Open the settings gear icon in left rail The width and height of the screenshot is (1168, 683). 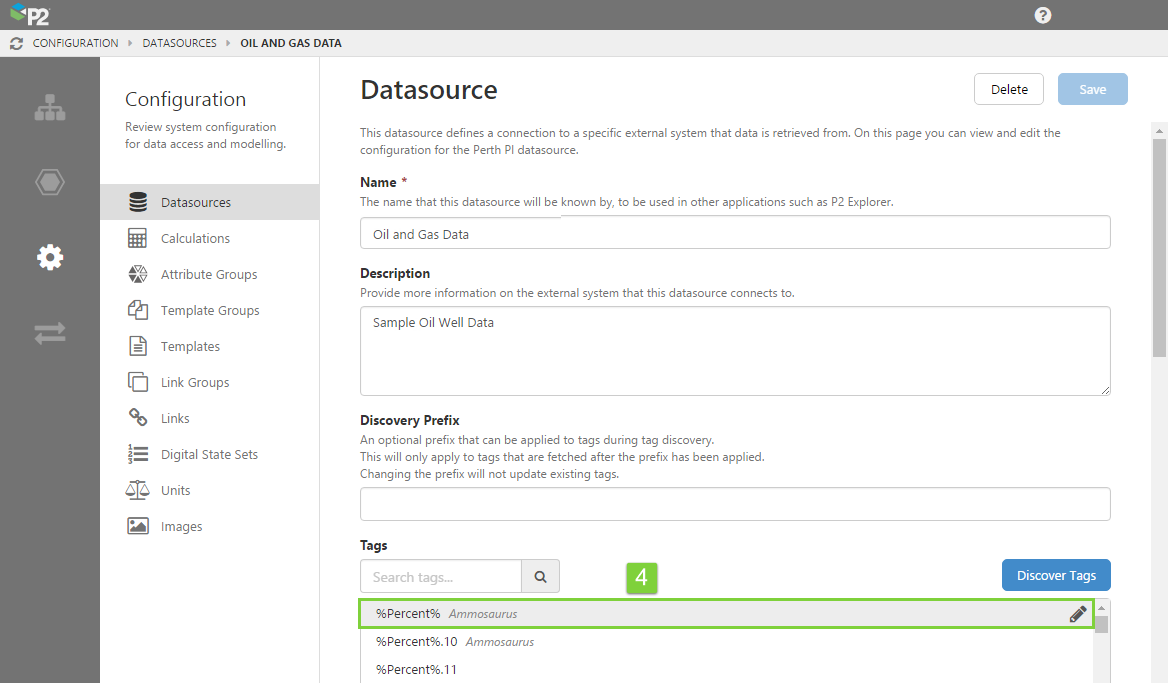pyautogui.click(x=50, y=257)
